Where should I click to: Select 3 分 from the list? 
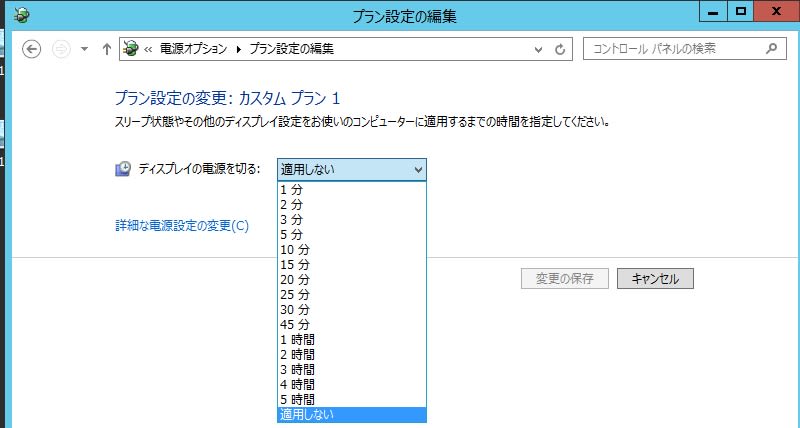(352, 220)
